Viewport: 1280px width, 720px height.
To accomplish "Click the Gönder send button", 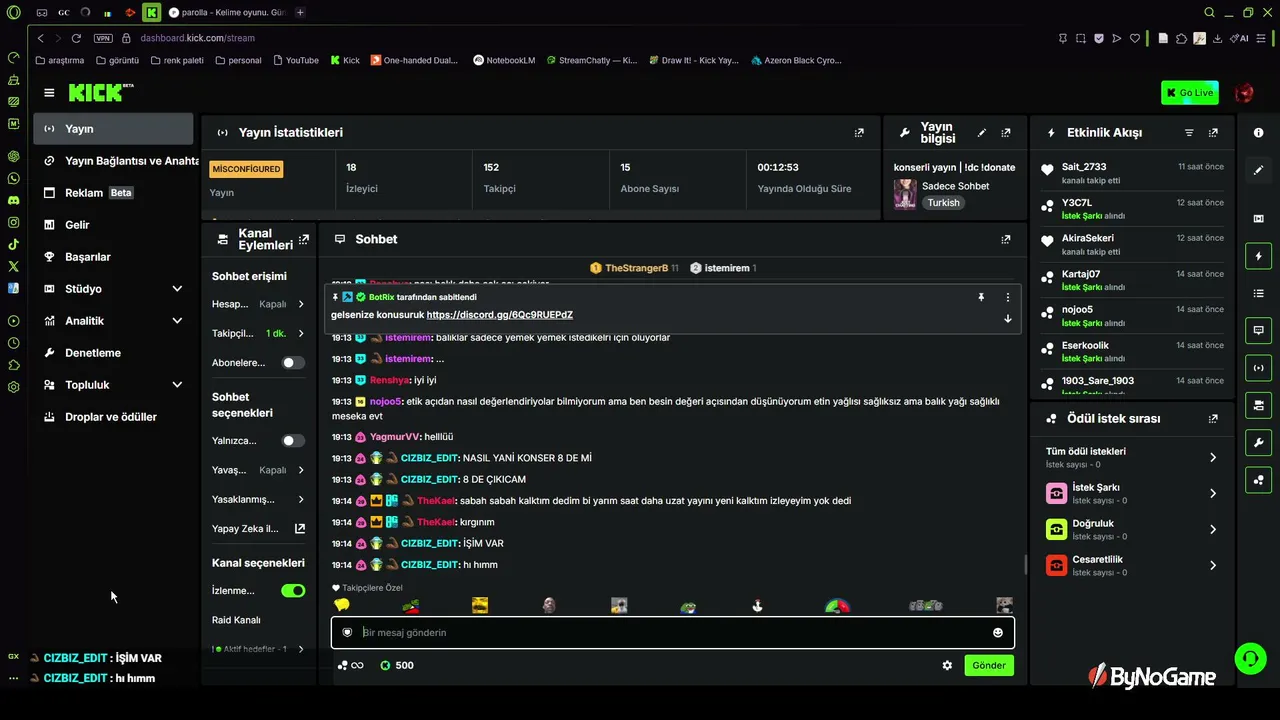I will [x=989, y=665].
